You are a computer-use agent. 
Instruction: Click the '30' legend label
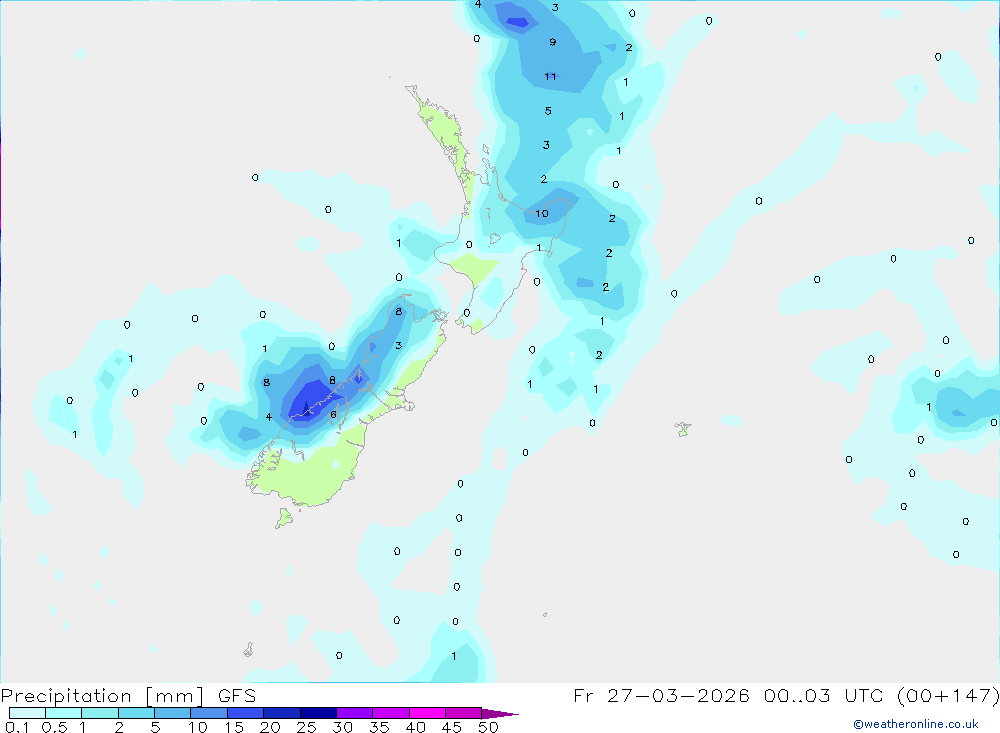tap(343, 727)
